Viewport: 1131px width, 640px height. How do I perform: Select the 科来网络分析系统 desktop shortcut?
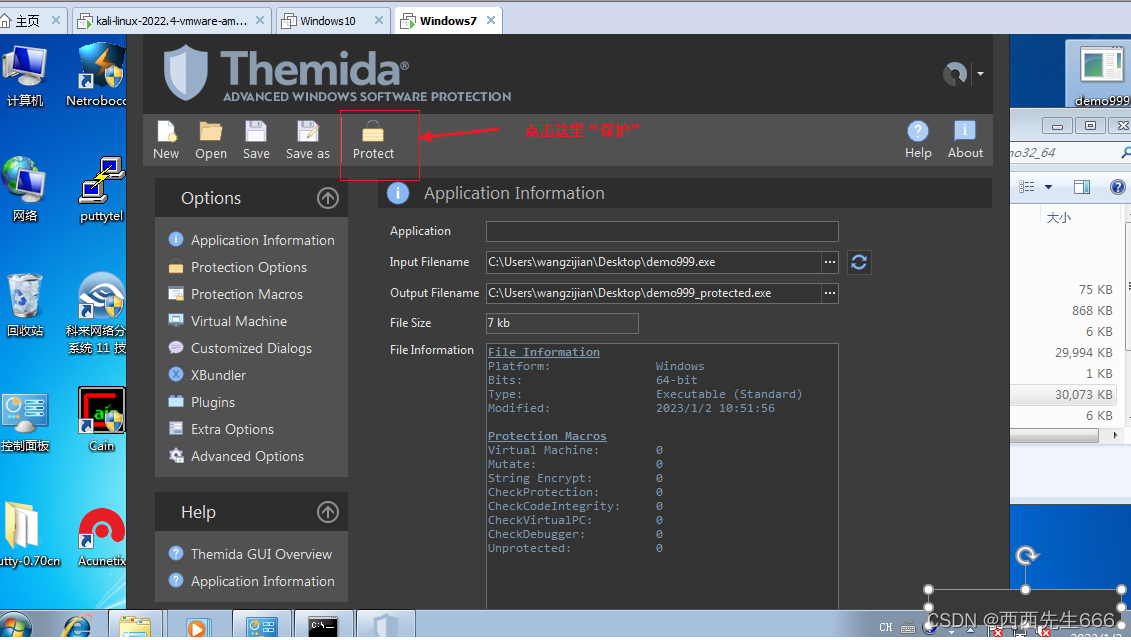[x=97, y=313]
